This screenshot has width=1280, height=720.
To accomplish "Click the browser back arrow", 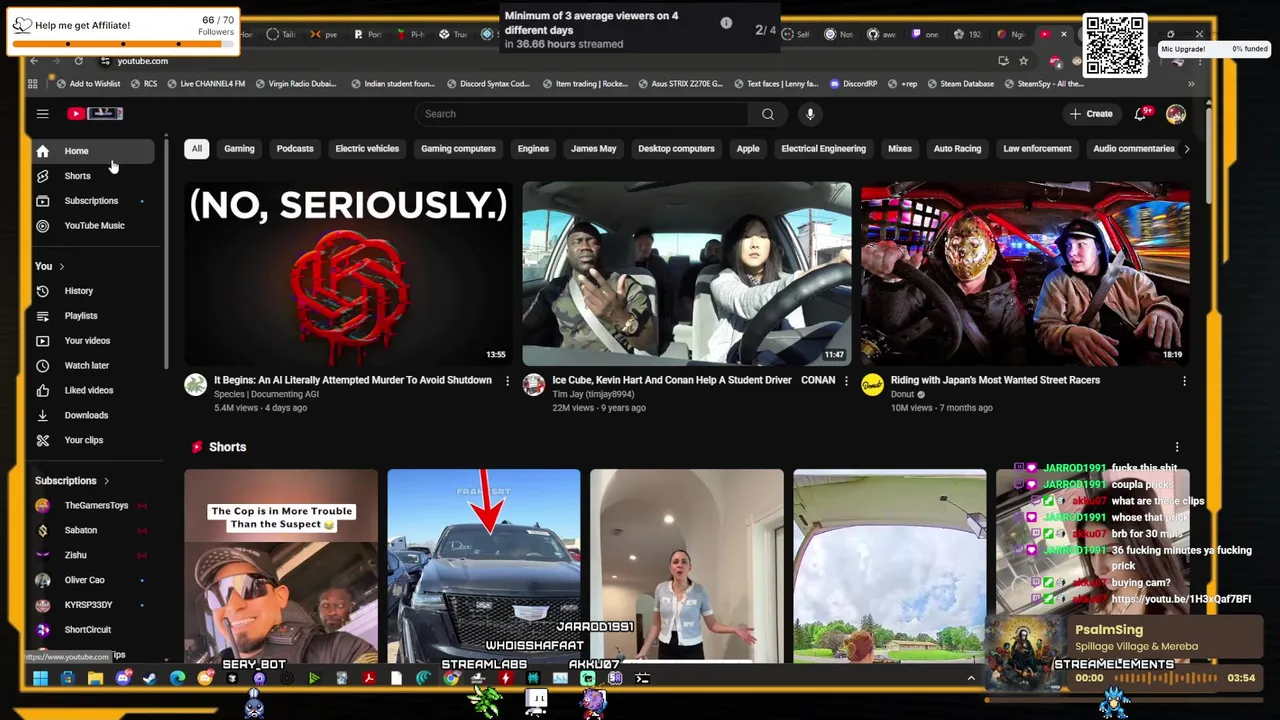I will click(34, 61).
